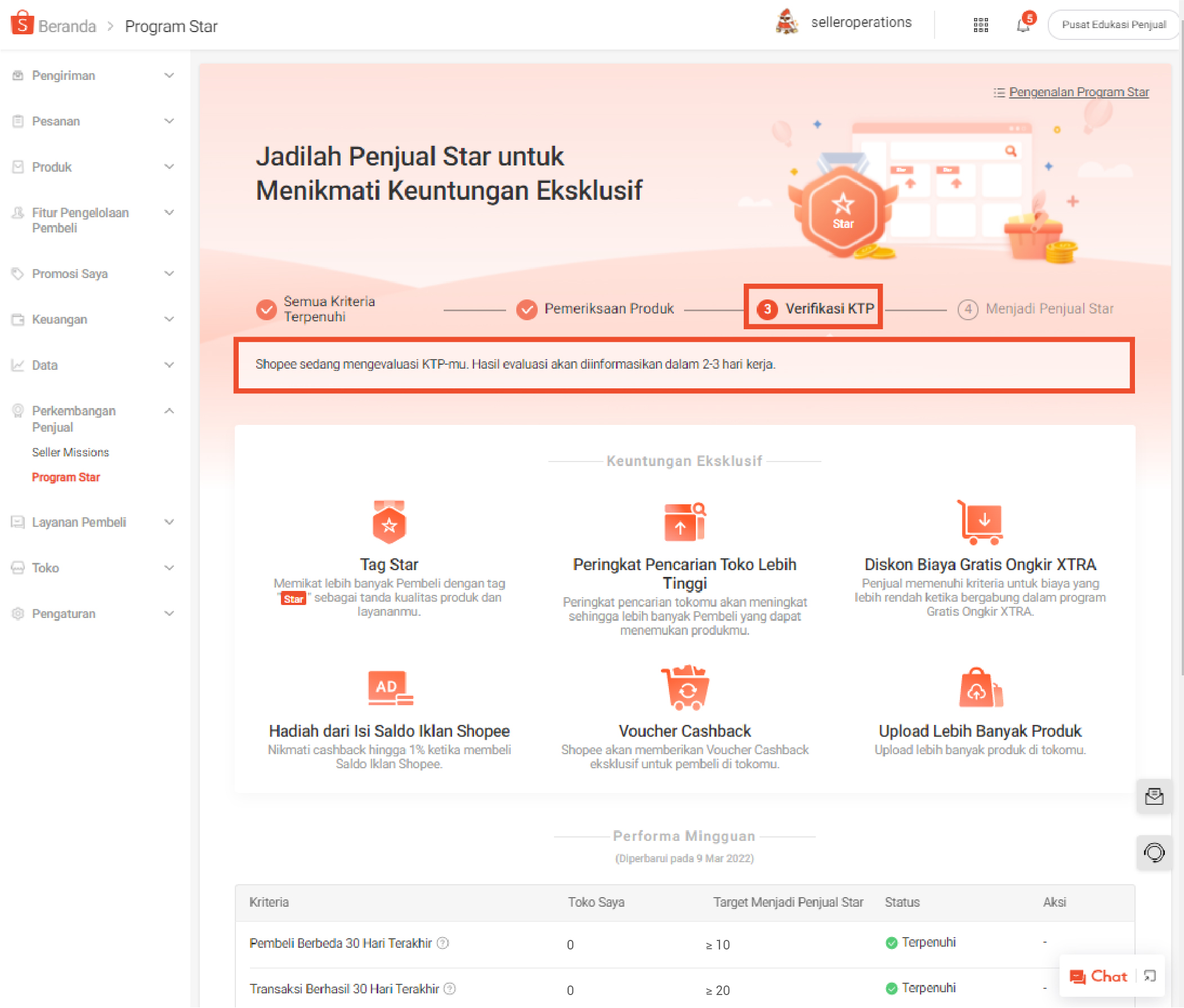Select Menjadi Penjual Star step
This screenshot has height=1008, width=1184.
pyautogui.click(x=1035, y=309)
